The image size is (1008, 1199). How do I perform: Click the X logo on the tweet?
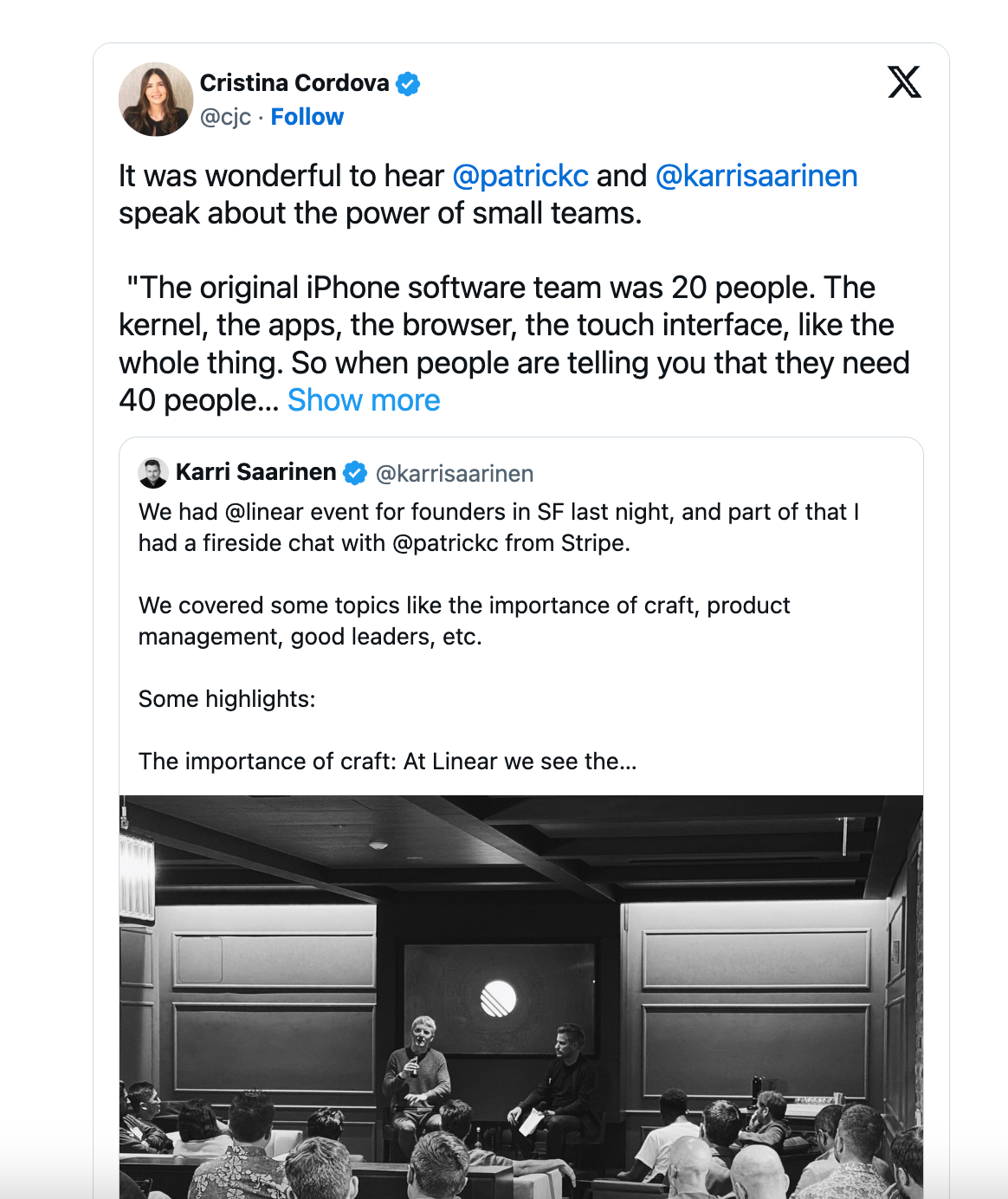click(x=904, y=82)
